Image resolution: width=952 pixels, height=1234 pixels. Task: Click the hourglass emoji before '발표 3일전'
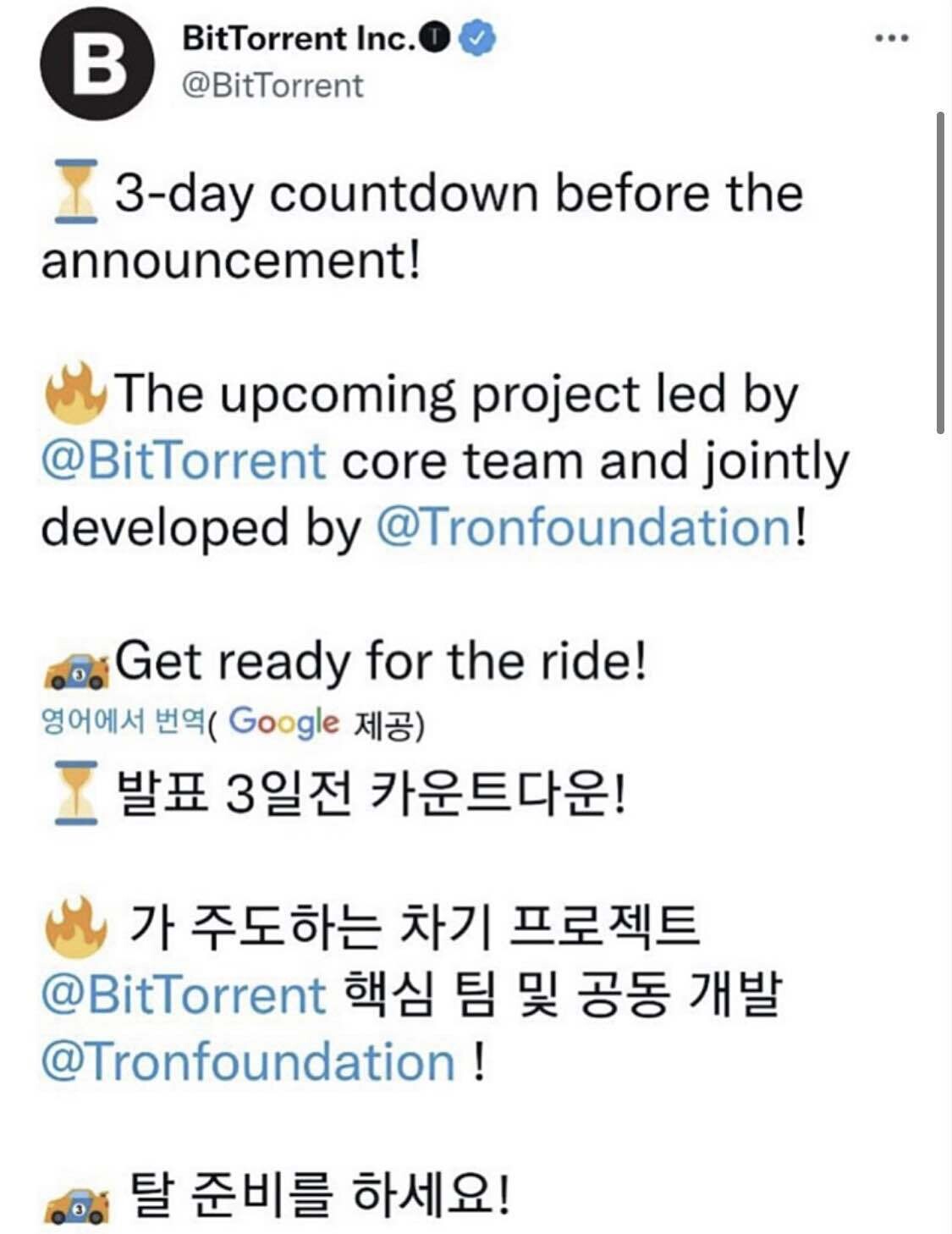pyautogui.click(x=75, y=793)
